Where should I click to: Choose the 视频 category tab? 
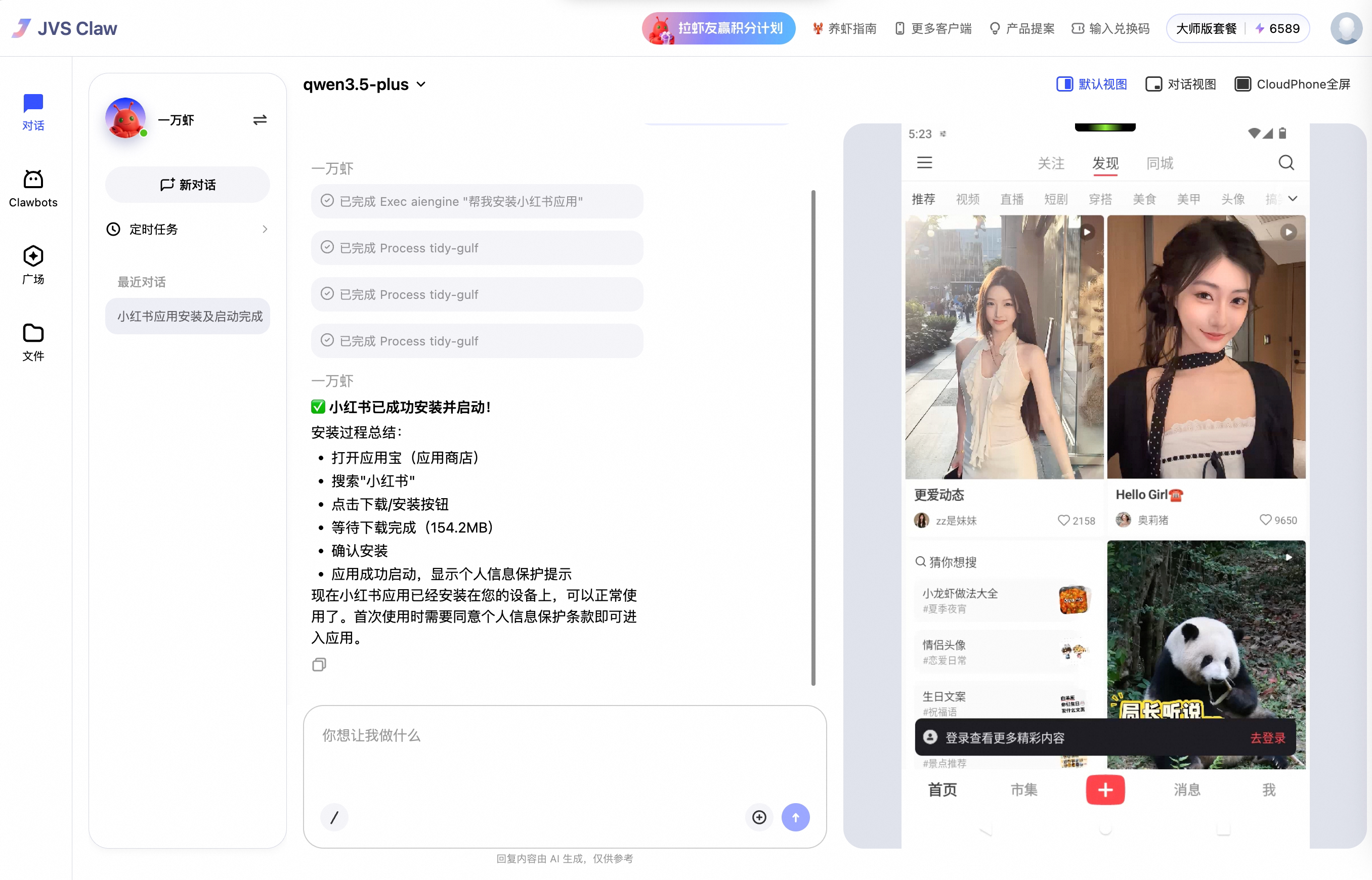point(967,199)
